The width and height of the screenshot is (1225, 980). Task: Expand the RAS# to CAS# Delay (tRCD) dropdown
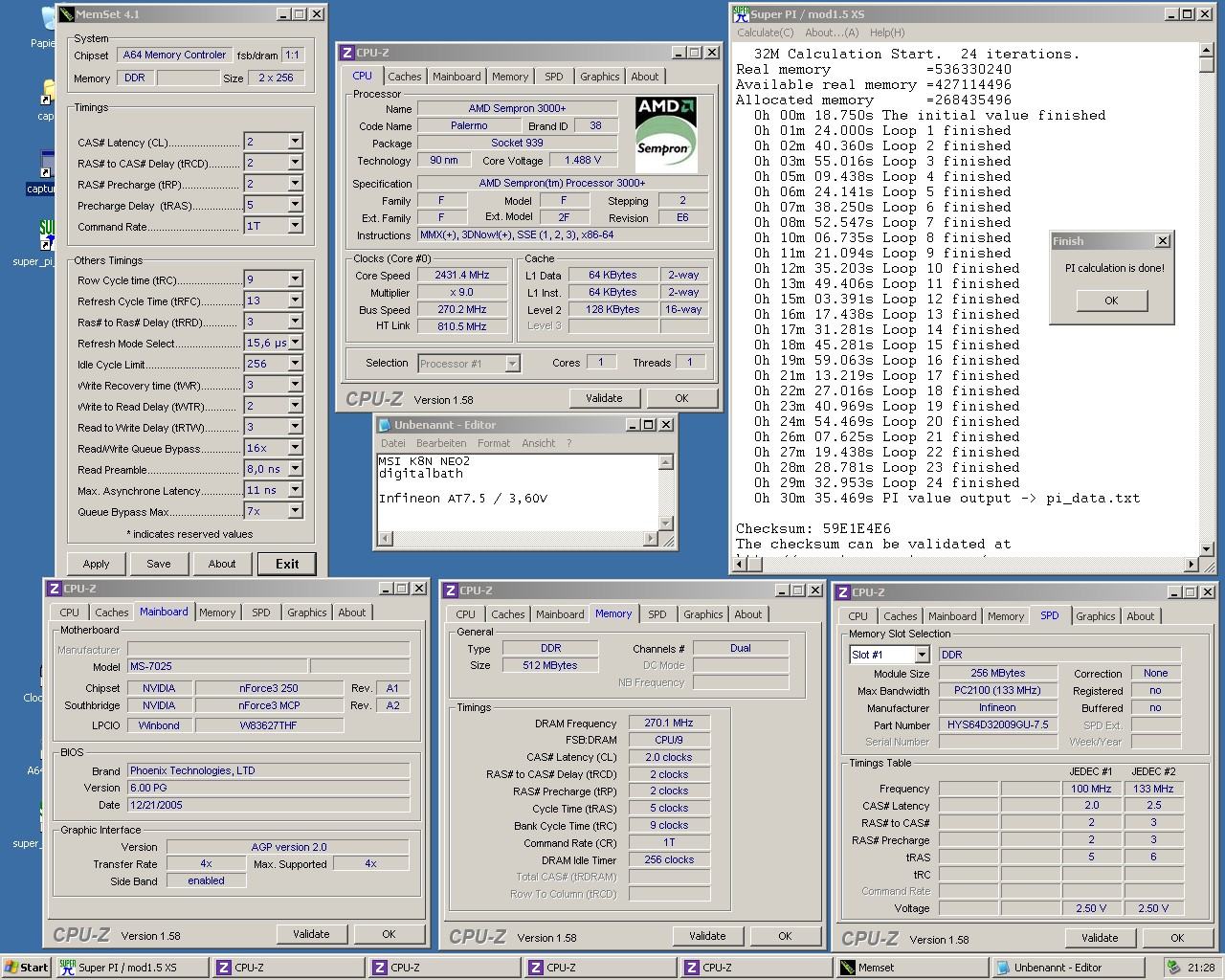295,163
